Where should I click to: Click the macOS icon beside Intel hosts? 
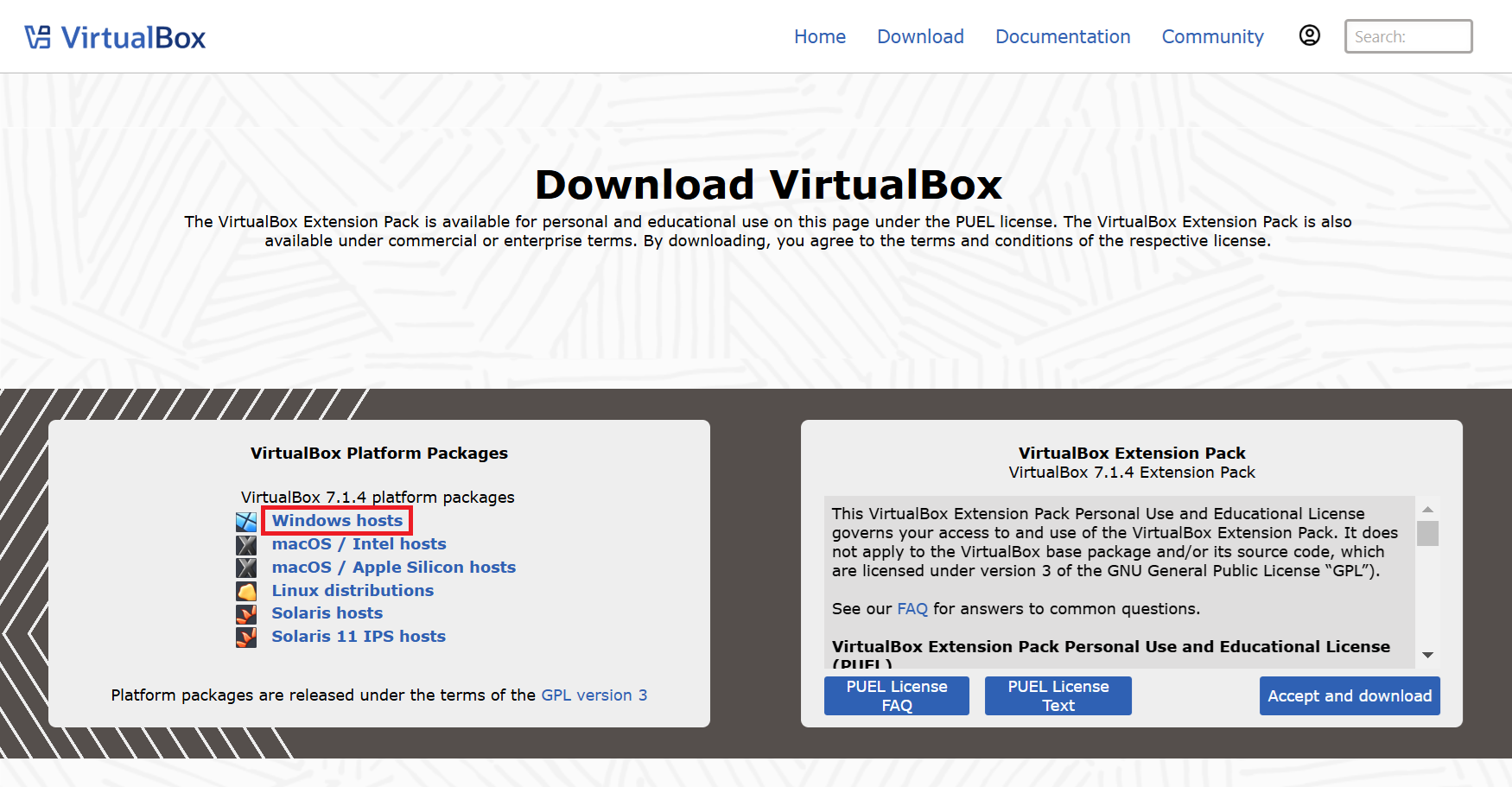click(246, 545)
